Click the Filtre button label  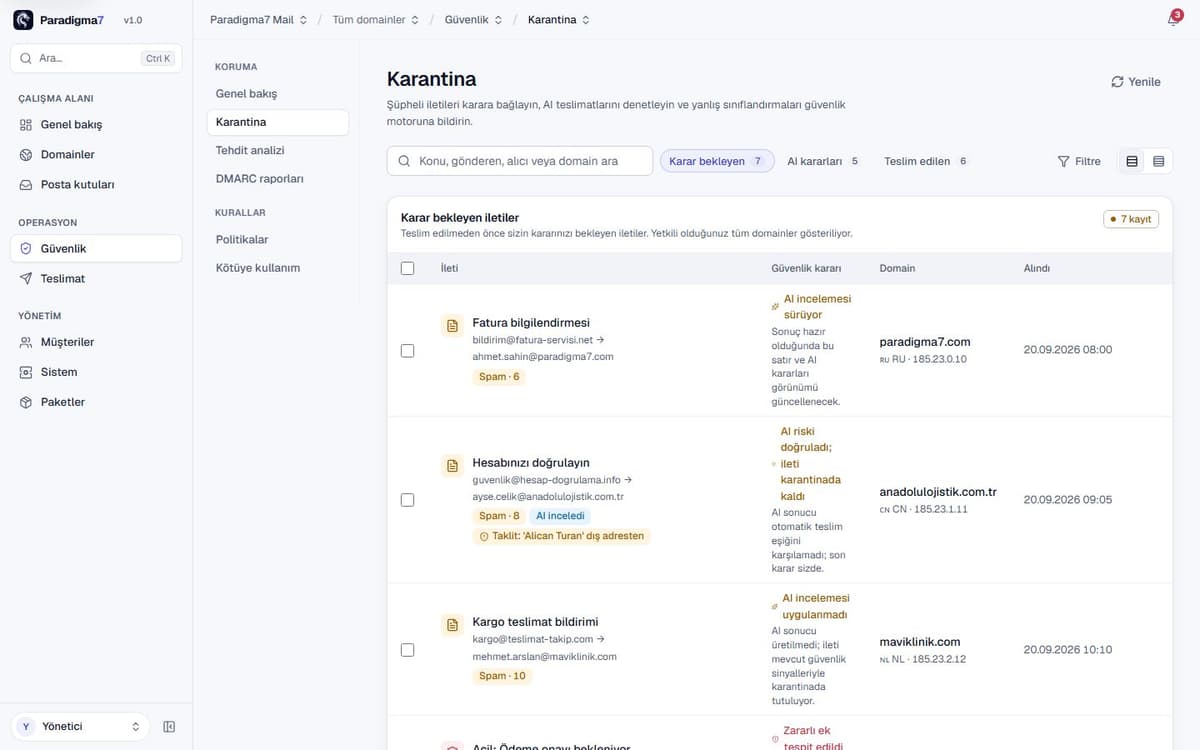tap(1088, 161)
